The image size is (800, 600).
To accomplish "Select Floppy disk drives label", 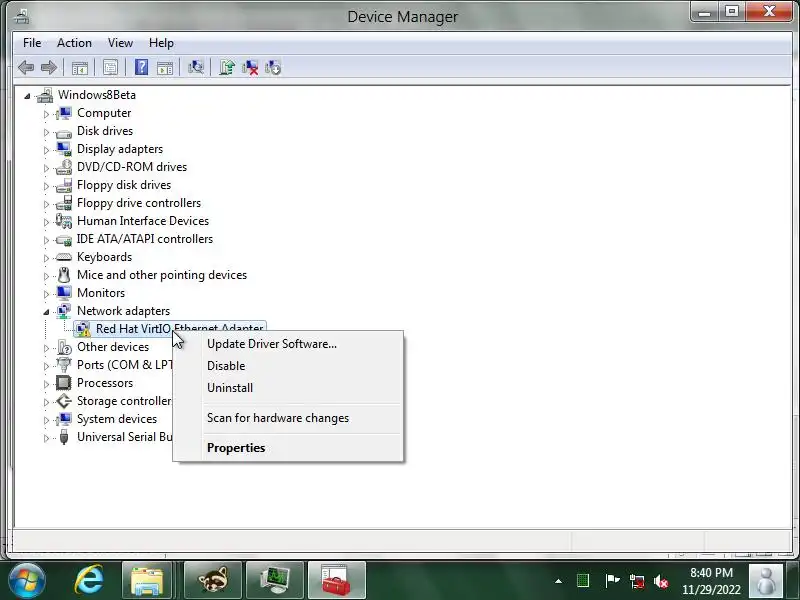I will tap(124, 185).
